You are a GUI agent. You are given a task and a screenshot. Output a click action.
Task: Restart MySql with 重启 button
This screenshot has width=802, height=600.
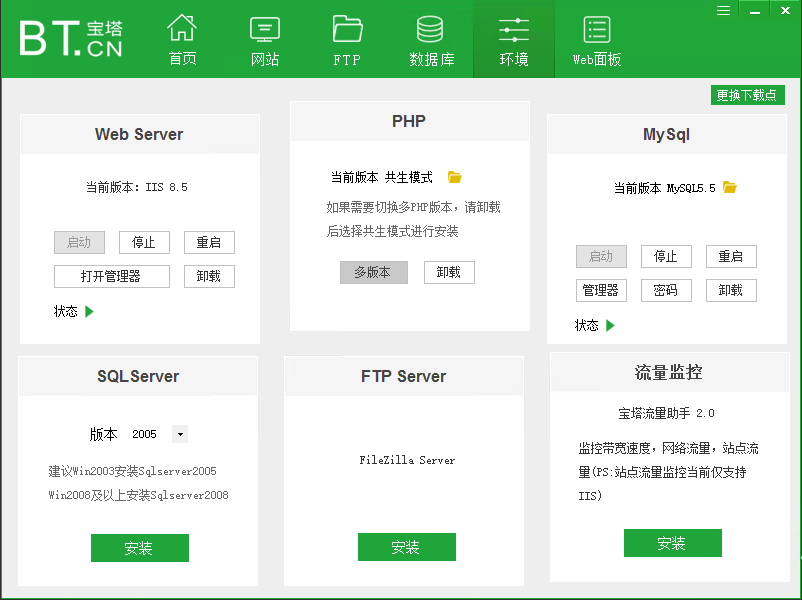[x=731, y=256]
